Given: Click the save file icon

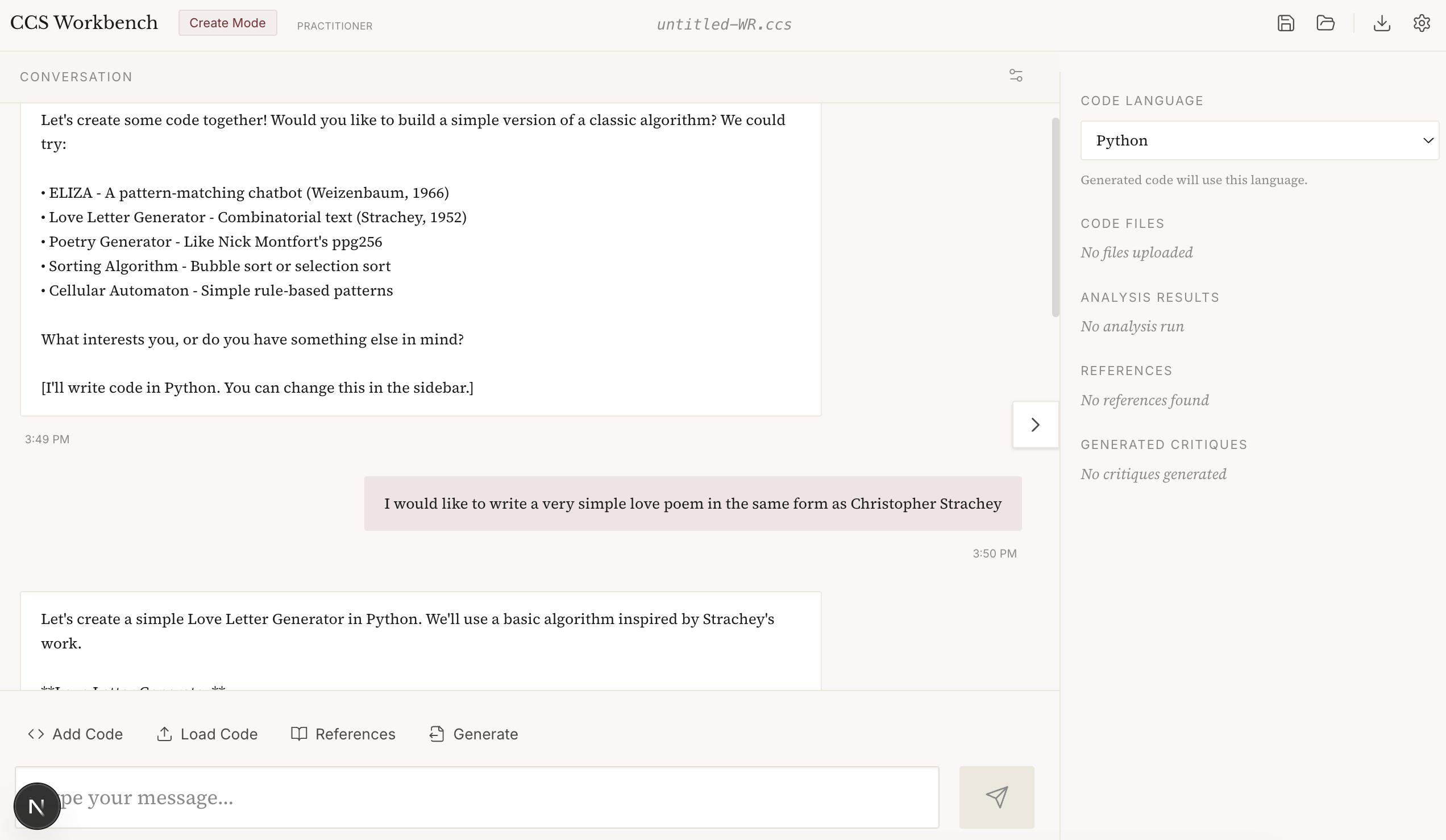Looking at the screenshot, I should point(1285,23).
